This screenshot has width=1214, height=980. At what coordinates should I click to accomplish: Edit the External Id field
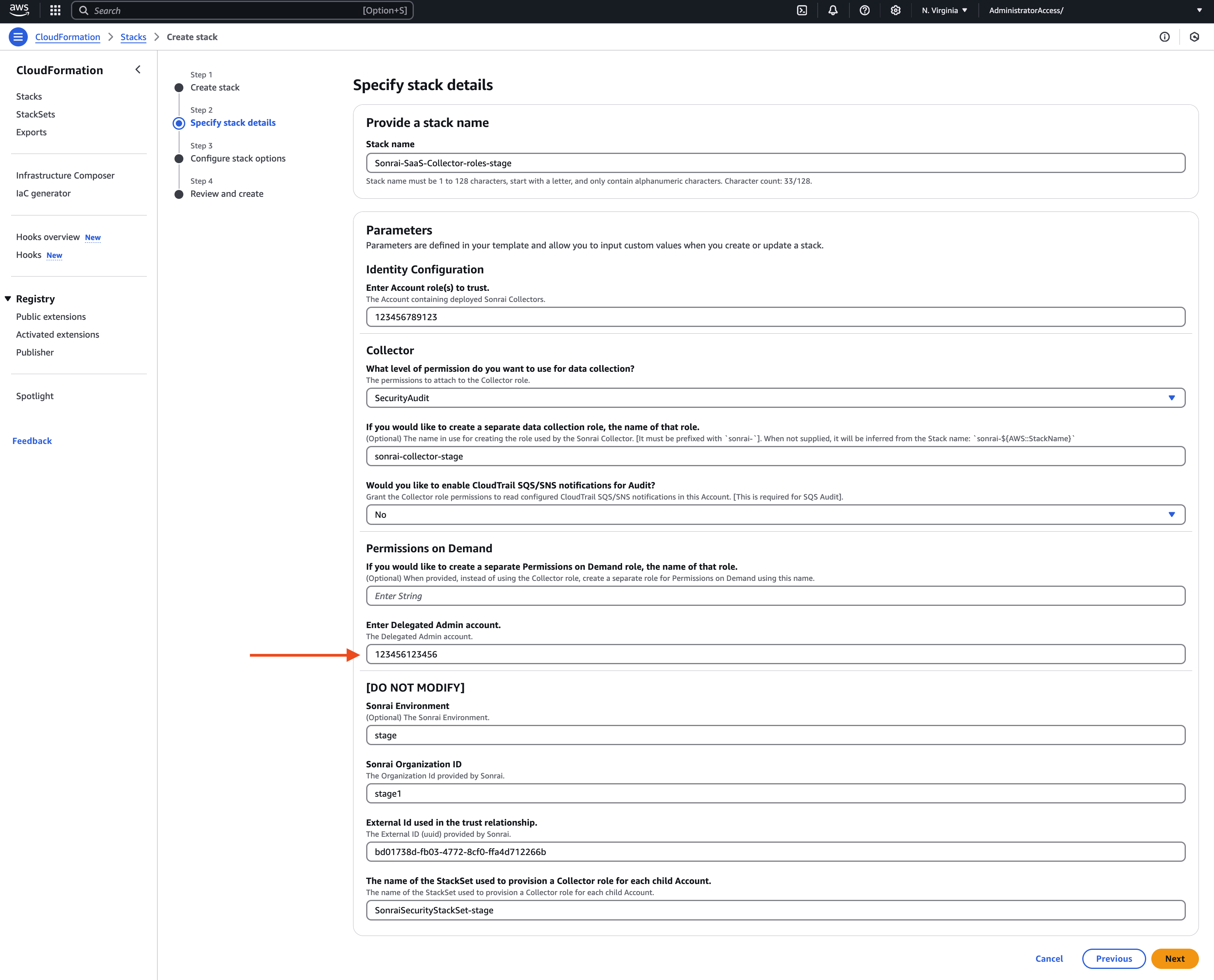point(776,852)
